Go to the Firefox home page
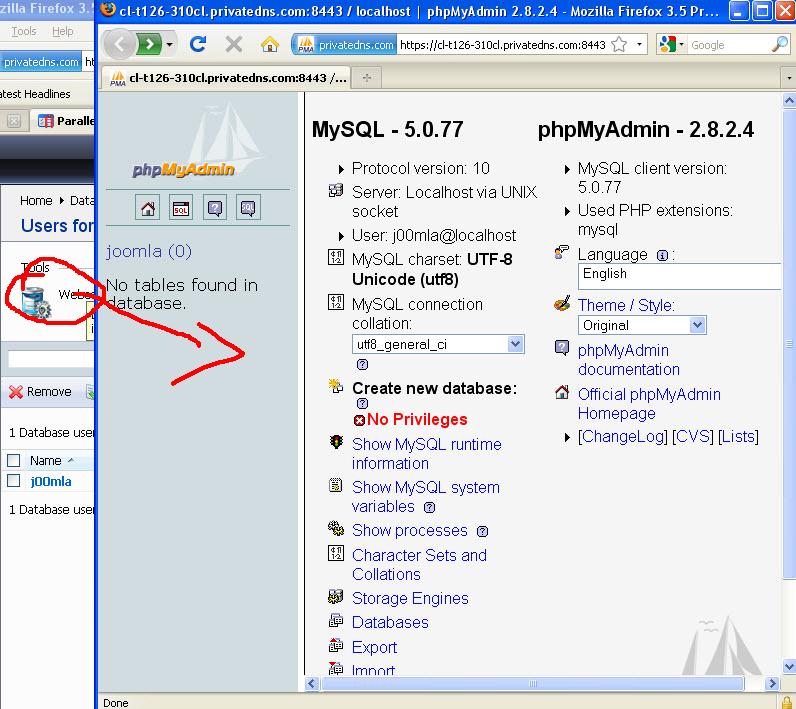The width and height of the screenshot is (796, 709). pos(270,45)
